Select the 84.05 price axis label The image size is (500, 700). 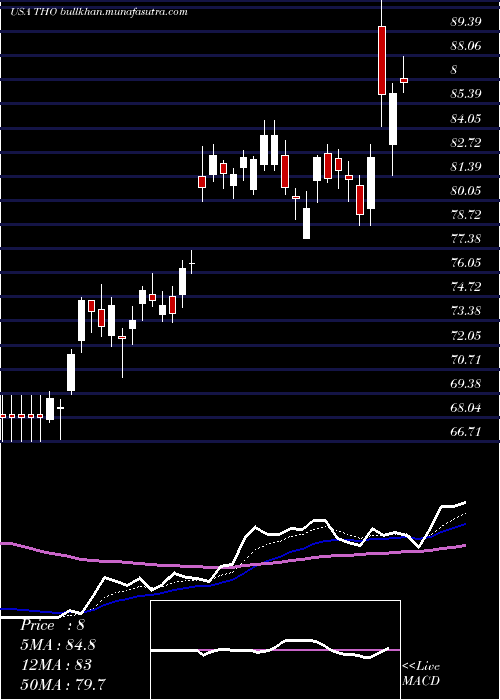466,118
